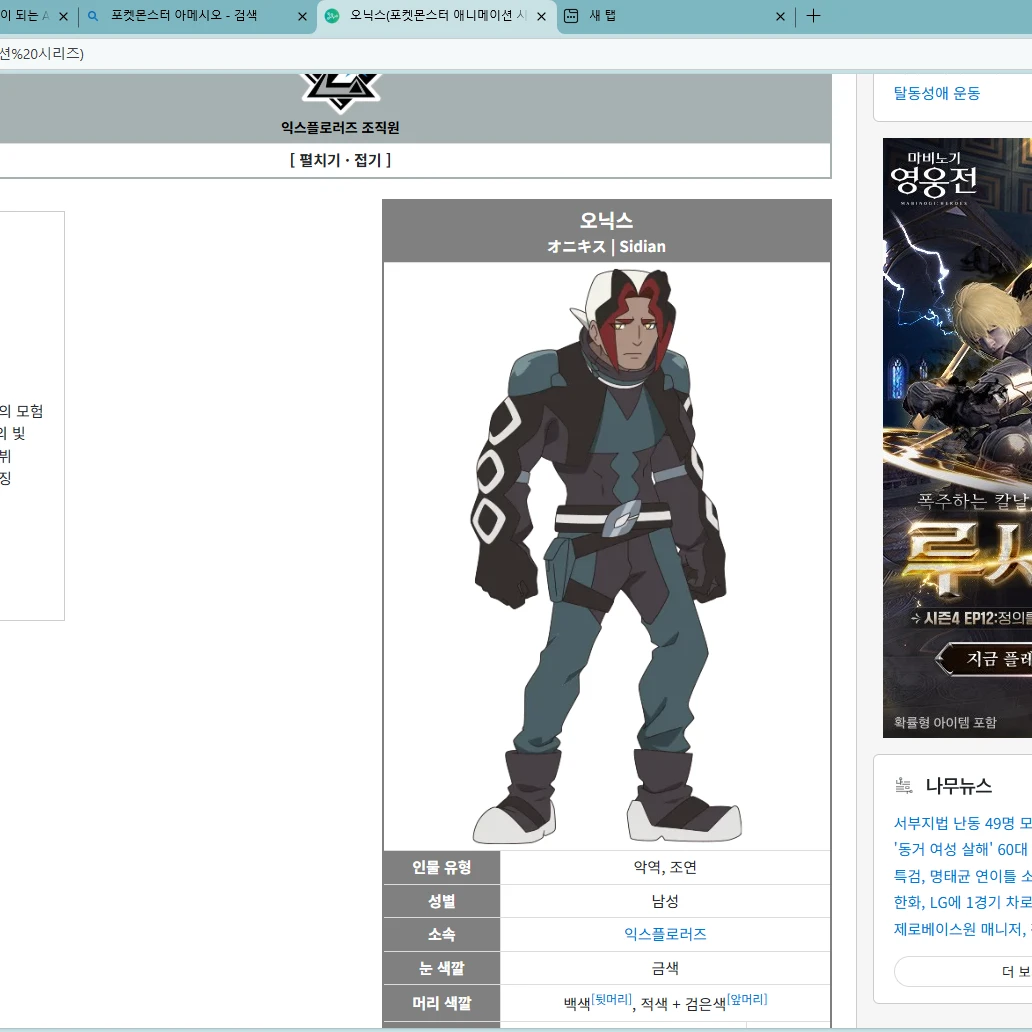The height and width of the screenshot is (1032, 1032).
Task: Click the 눈 색깔 row label
Action: (x=442, y=968)
